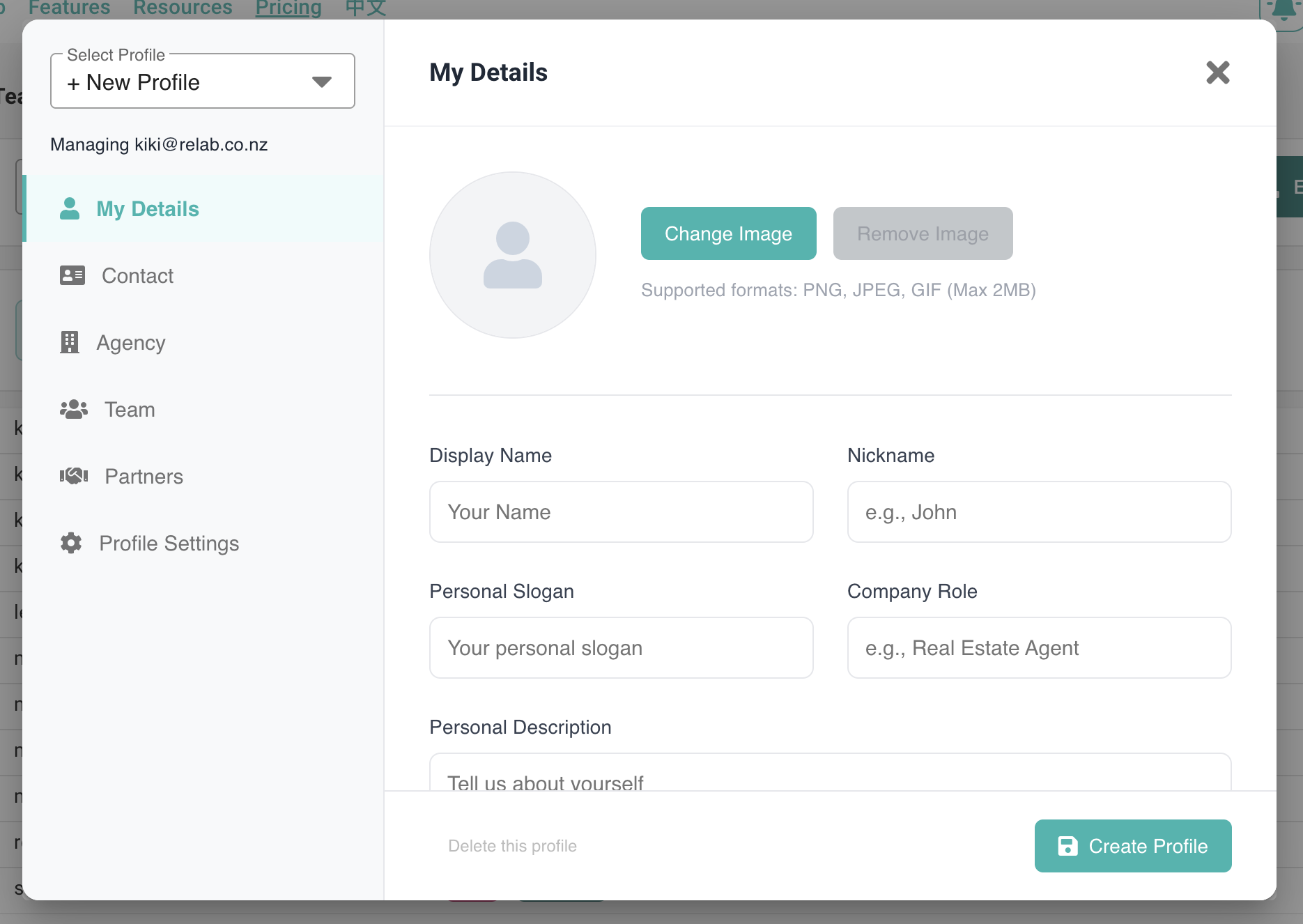Click the profile avatar placeholder image

pos(513,255)
